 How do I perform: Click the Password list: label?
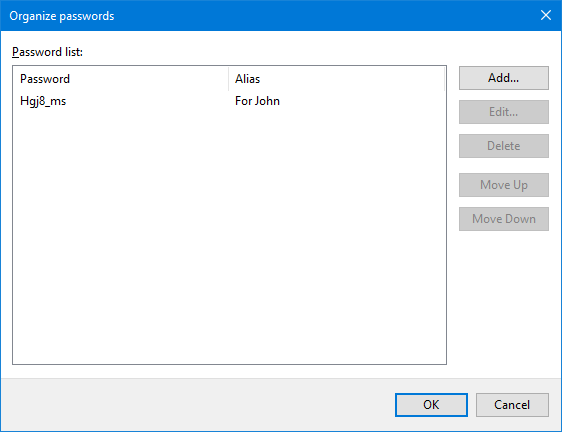pos(47,52)
